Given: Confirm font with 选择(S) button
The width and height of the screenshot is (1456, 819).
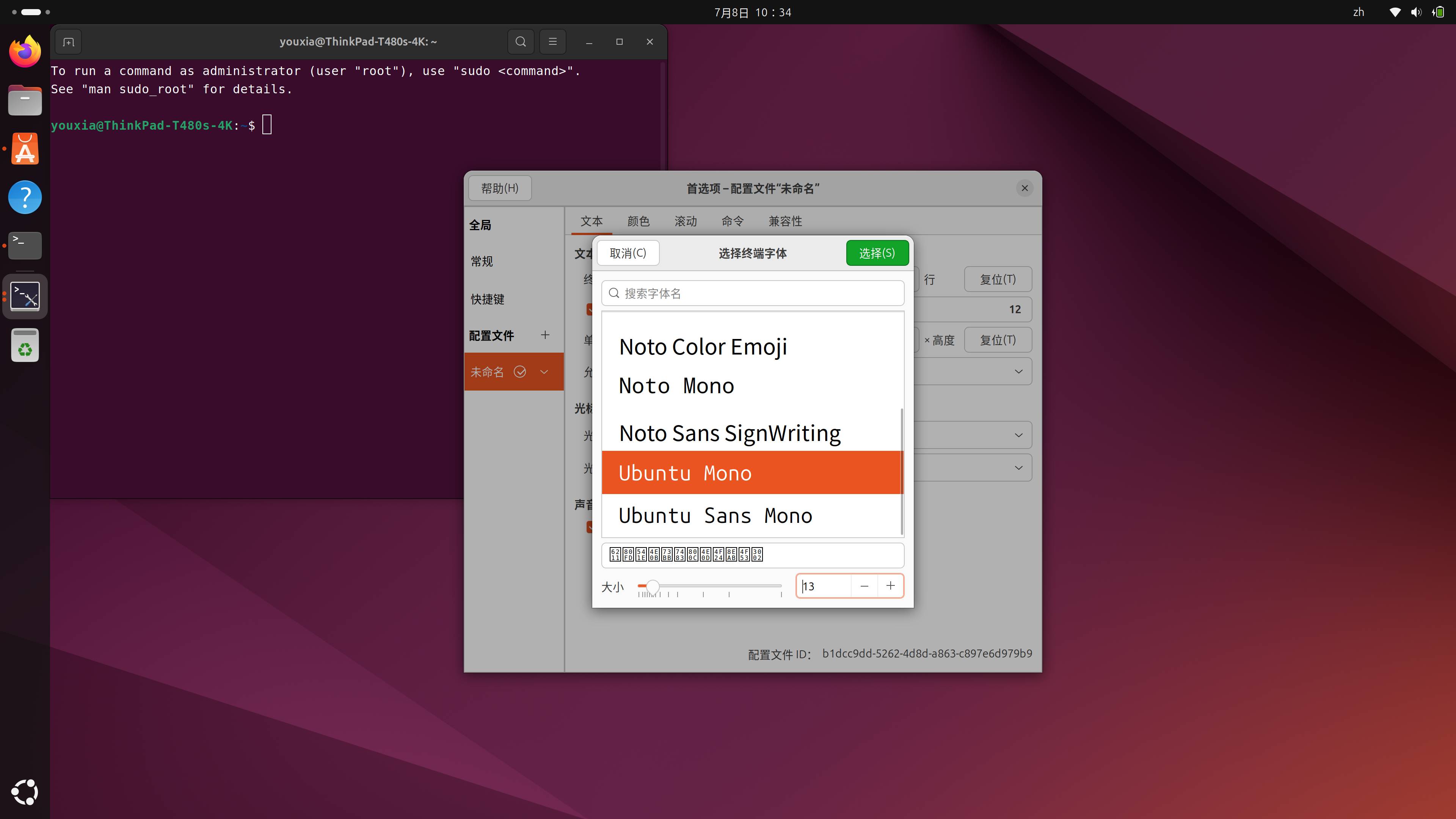Looking at the screenshot, I should [x=877, y=253].
